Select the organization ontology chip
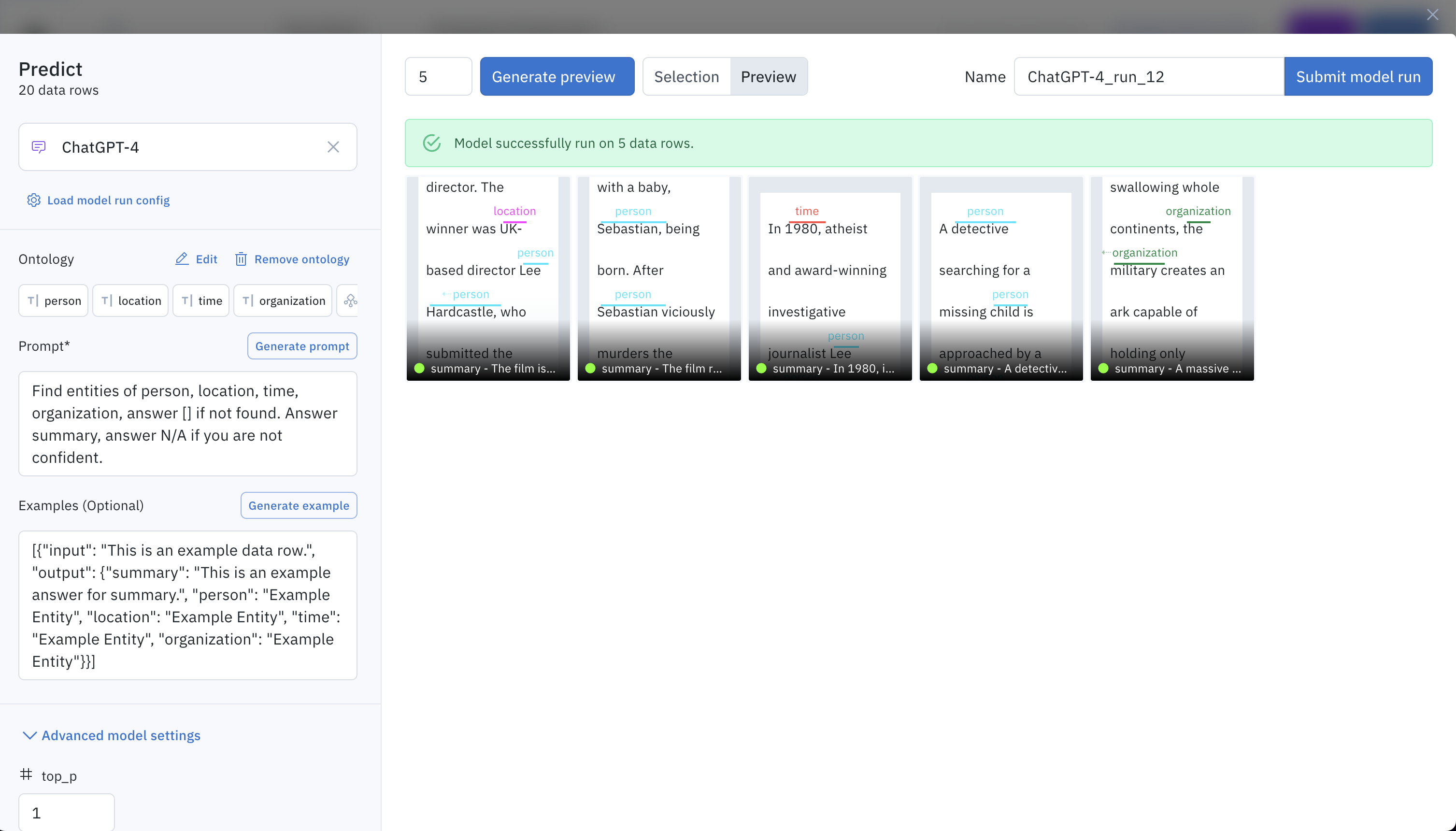Image resolution: width=1456 pixels, height=831 pixels. [283, 301]
